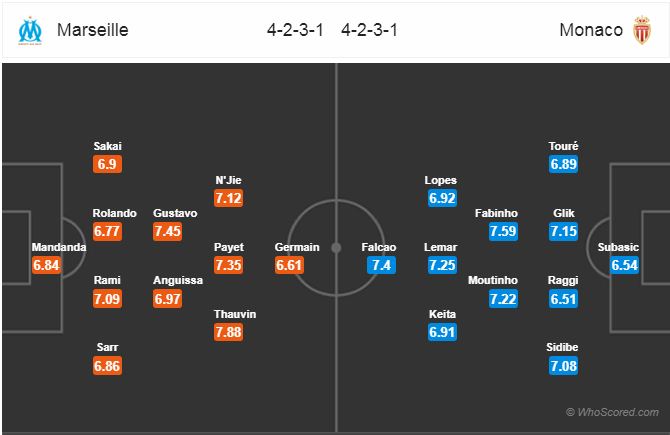
Task: Click Germain's 6.61 rating badge
Action: tap(289, 265)
